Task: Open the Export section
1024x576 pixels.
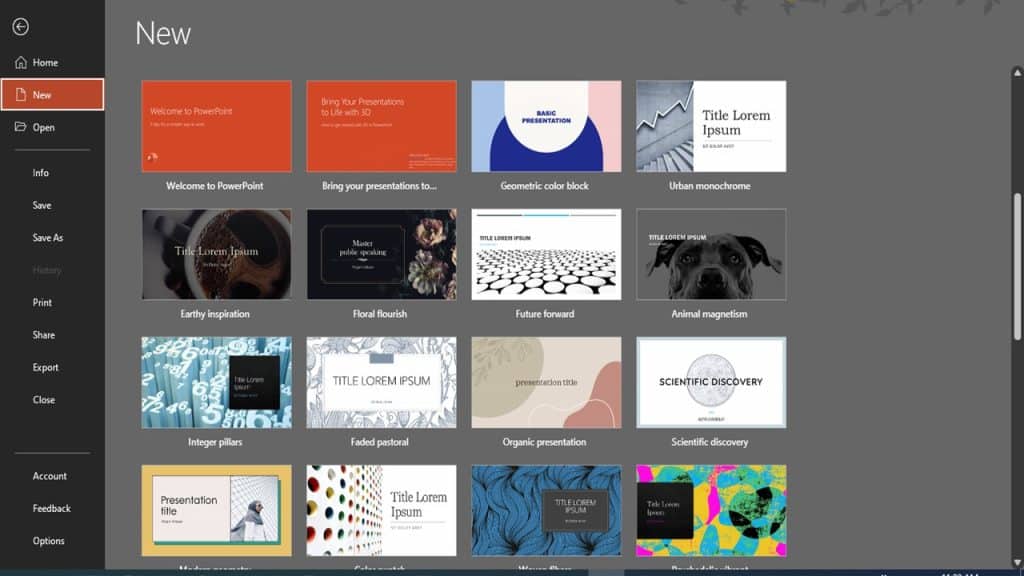Action: 45,367
